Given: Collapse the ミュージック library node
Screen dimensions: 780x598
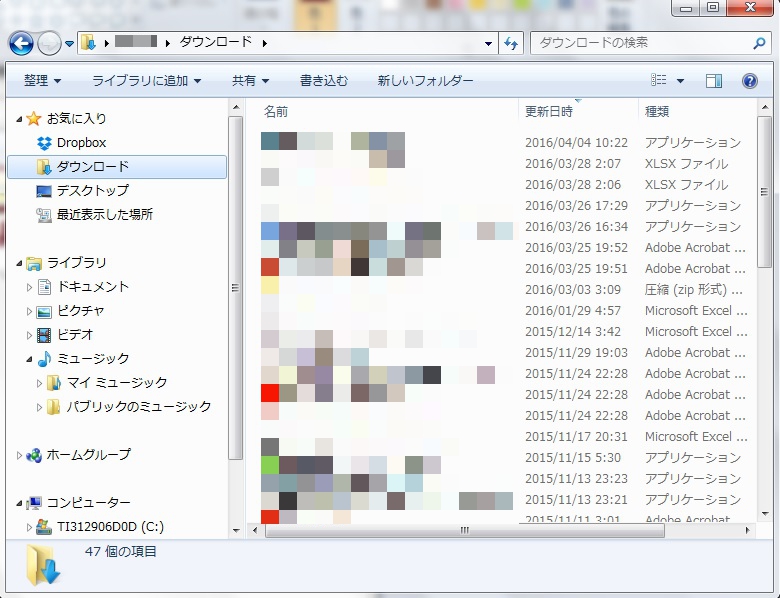Looking at the screenshot, I should coord(29,358).
